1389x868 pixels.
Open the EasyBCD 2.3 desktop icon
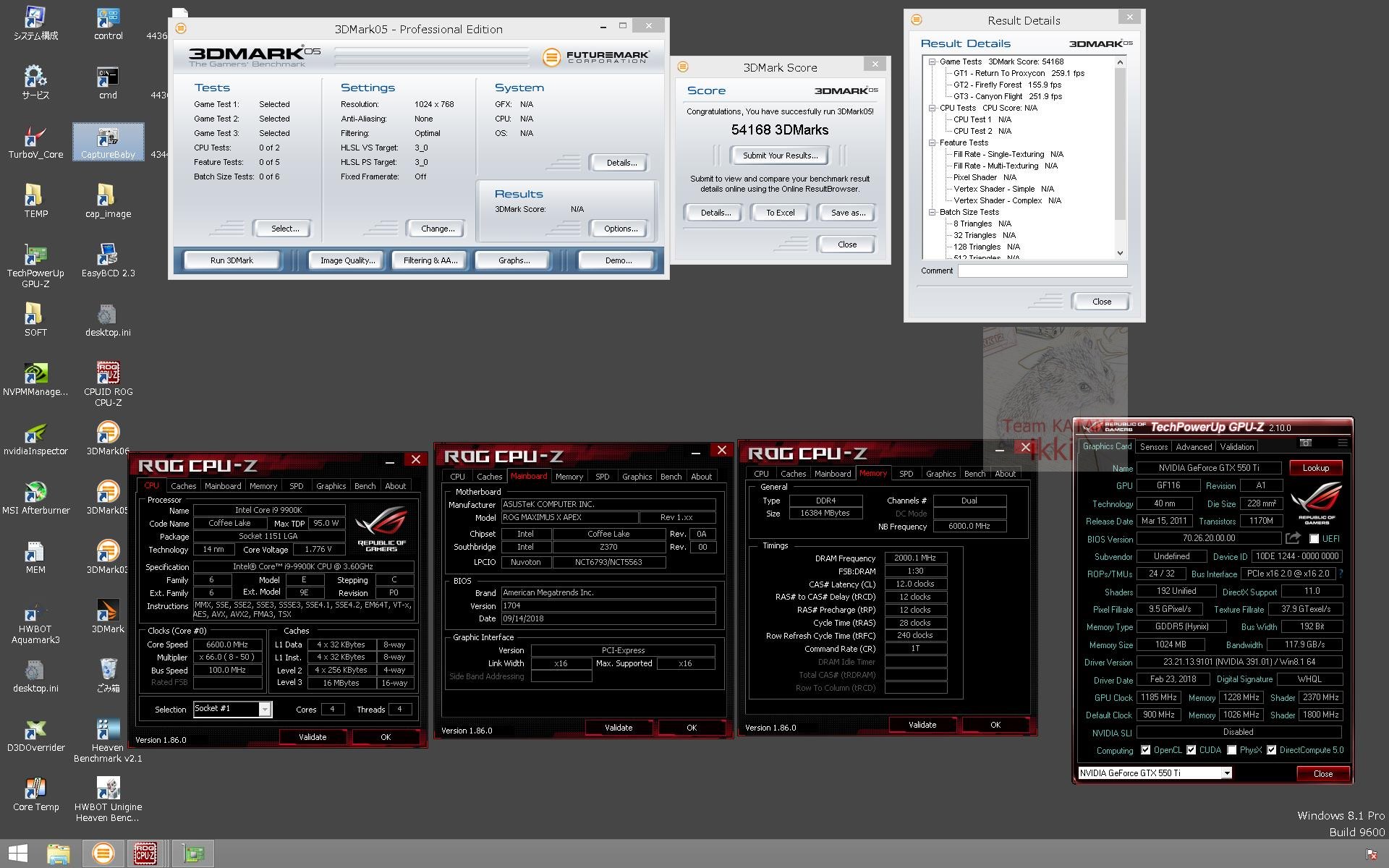click(108, 260)
